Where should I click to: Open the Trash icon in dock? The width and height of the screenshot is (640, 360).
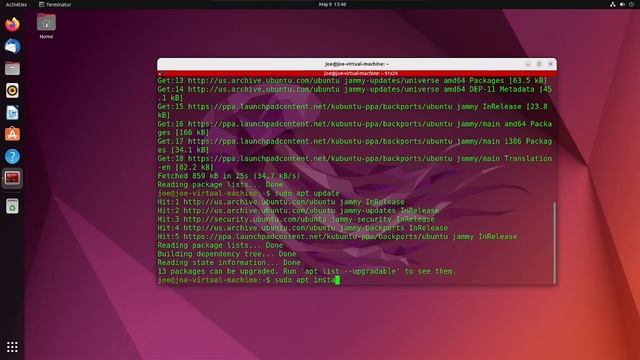coord(12,207)
